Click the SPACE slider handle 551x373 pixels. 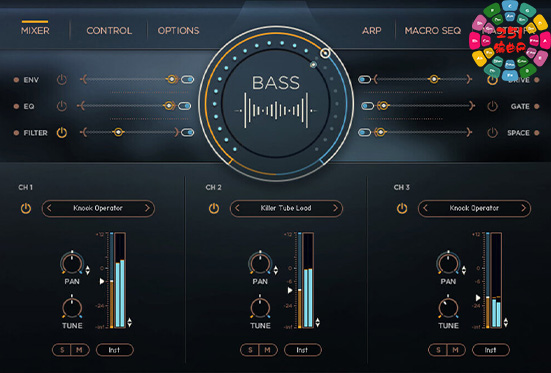pos(380,132)
